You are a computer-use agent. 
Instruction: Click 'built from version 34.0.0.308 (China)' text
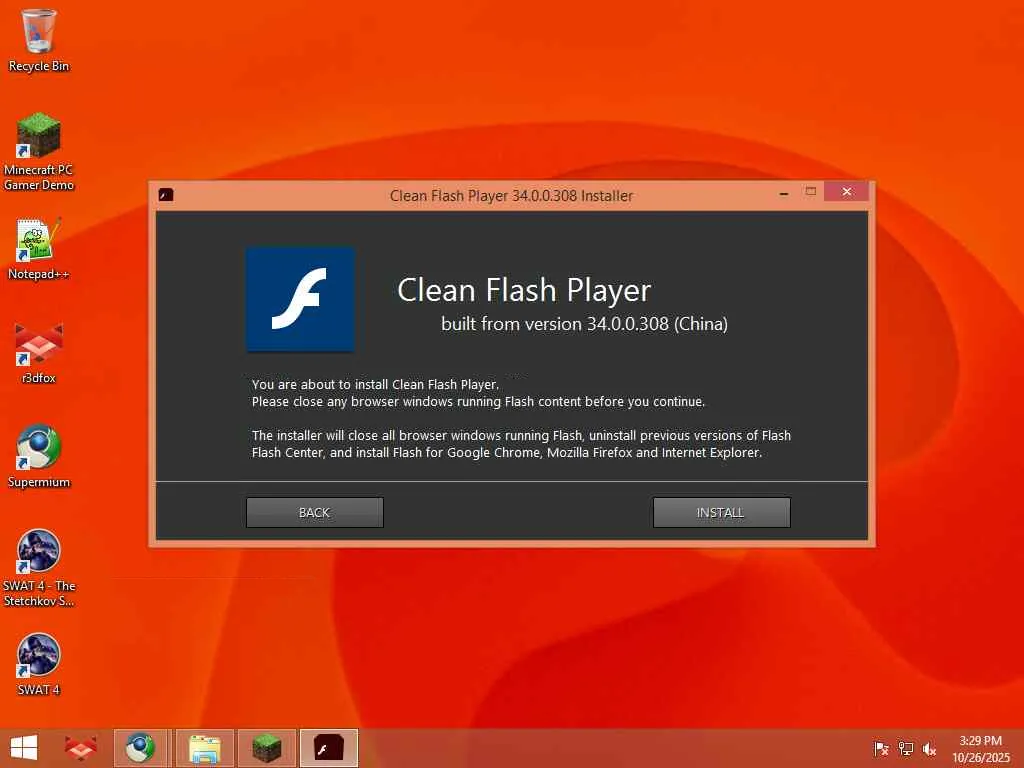pyautogui.click(x=584, y=324)
